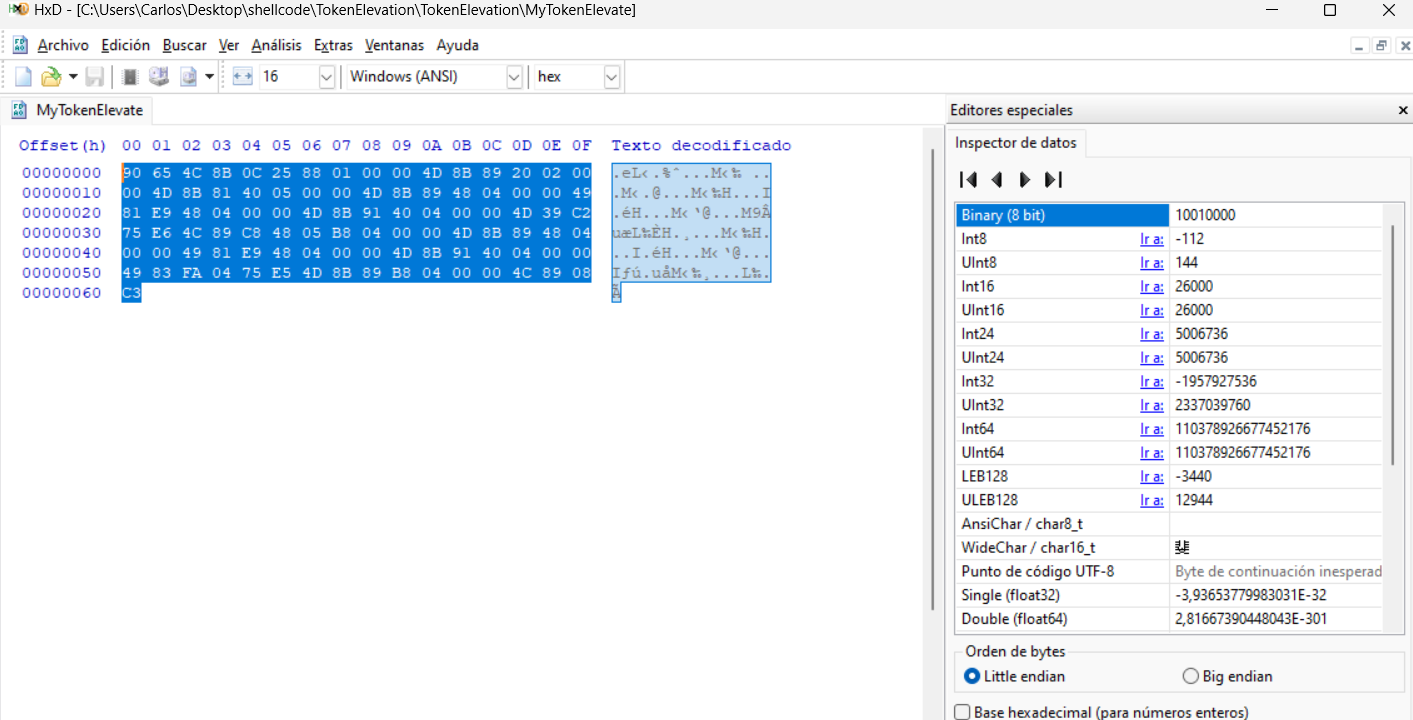The height and width of the screenshot is (720, 1413).
Task: Click the data inspector vertical scrollbar
Action: [x=1391, y=345]
